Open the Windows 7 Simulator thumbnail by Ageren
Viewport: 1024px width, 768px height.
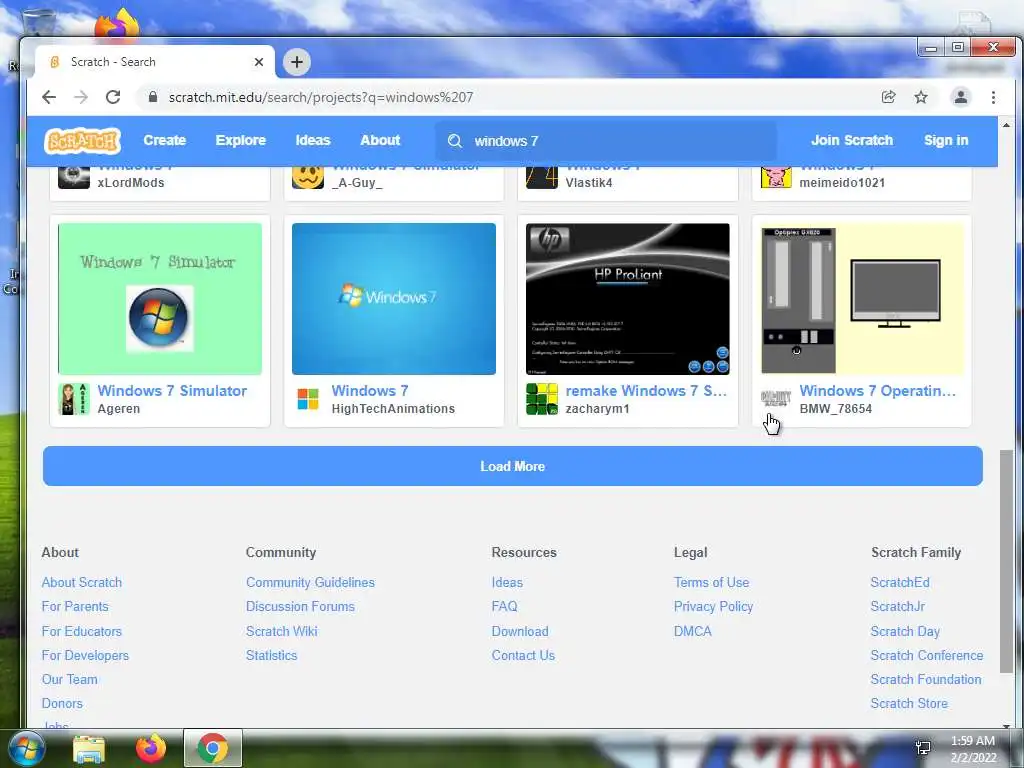(160, 299)
